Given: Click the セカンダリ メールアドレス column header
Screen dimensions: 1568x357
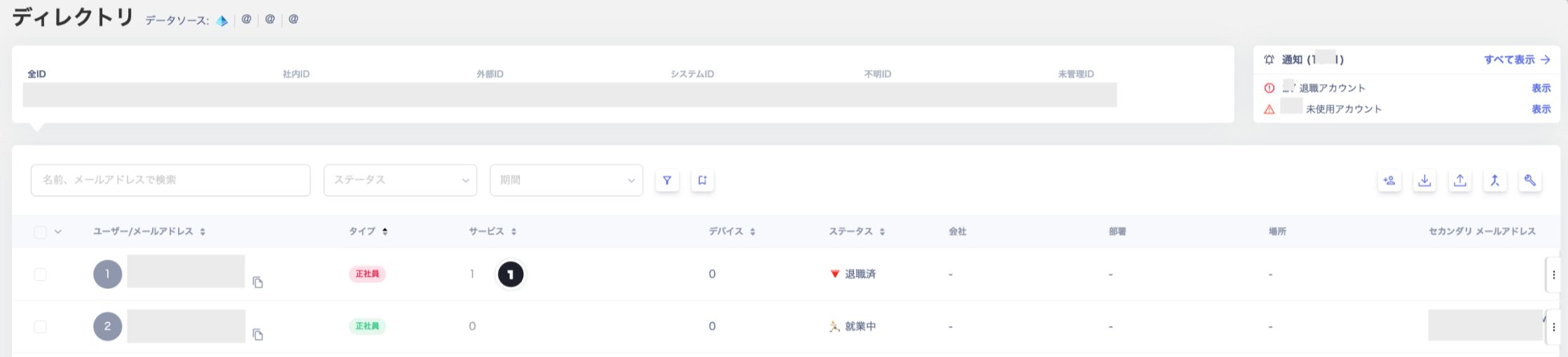Looking at the screenshot, I should (x=1482, y=232).
